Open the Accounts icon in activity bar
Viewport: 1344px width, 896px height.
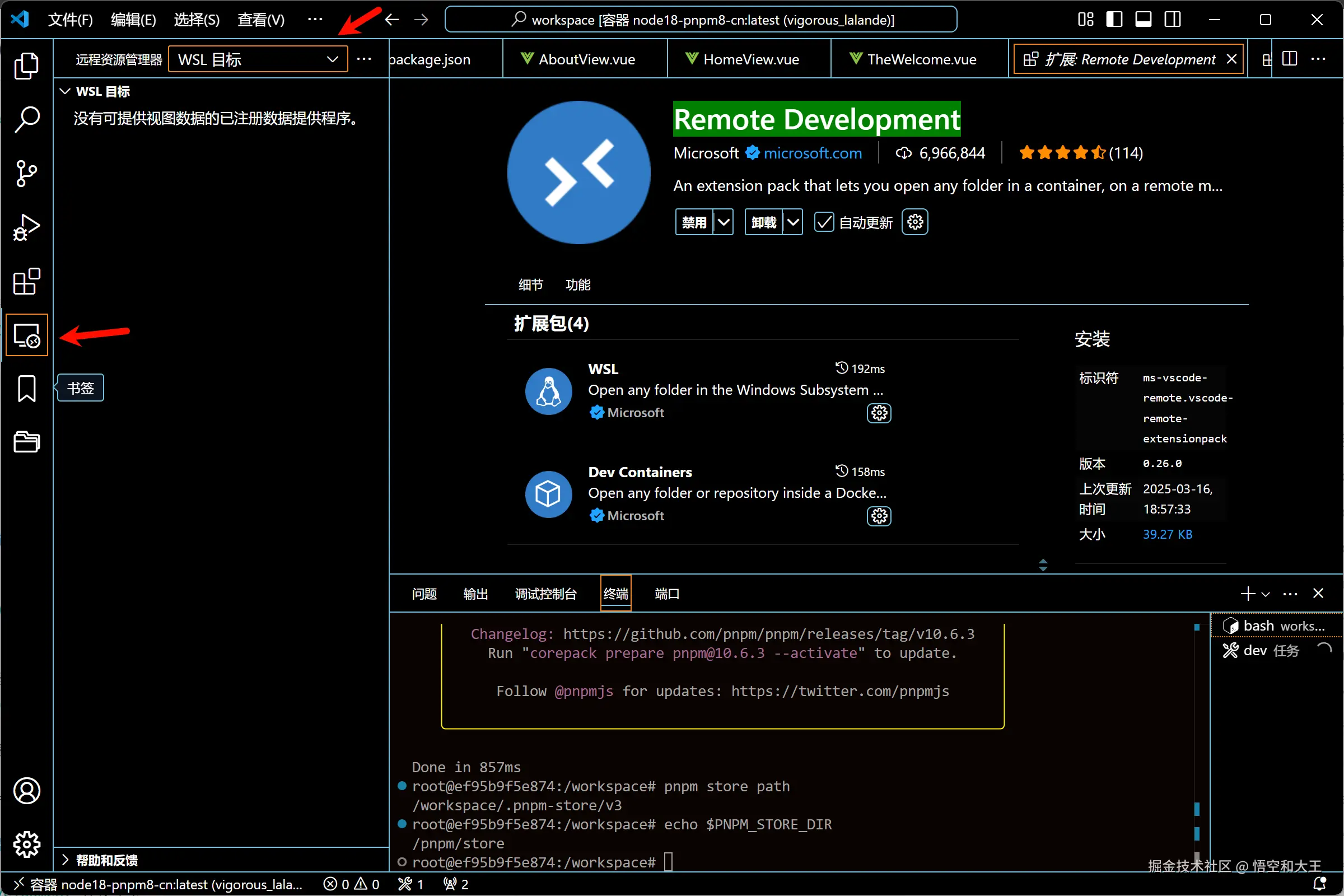[26, 791]
